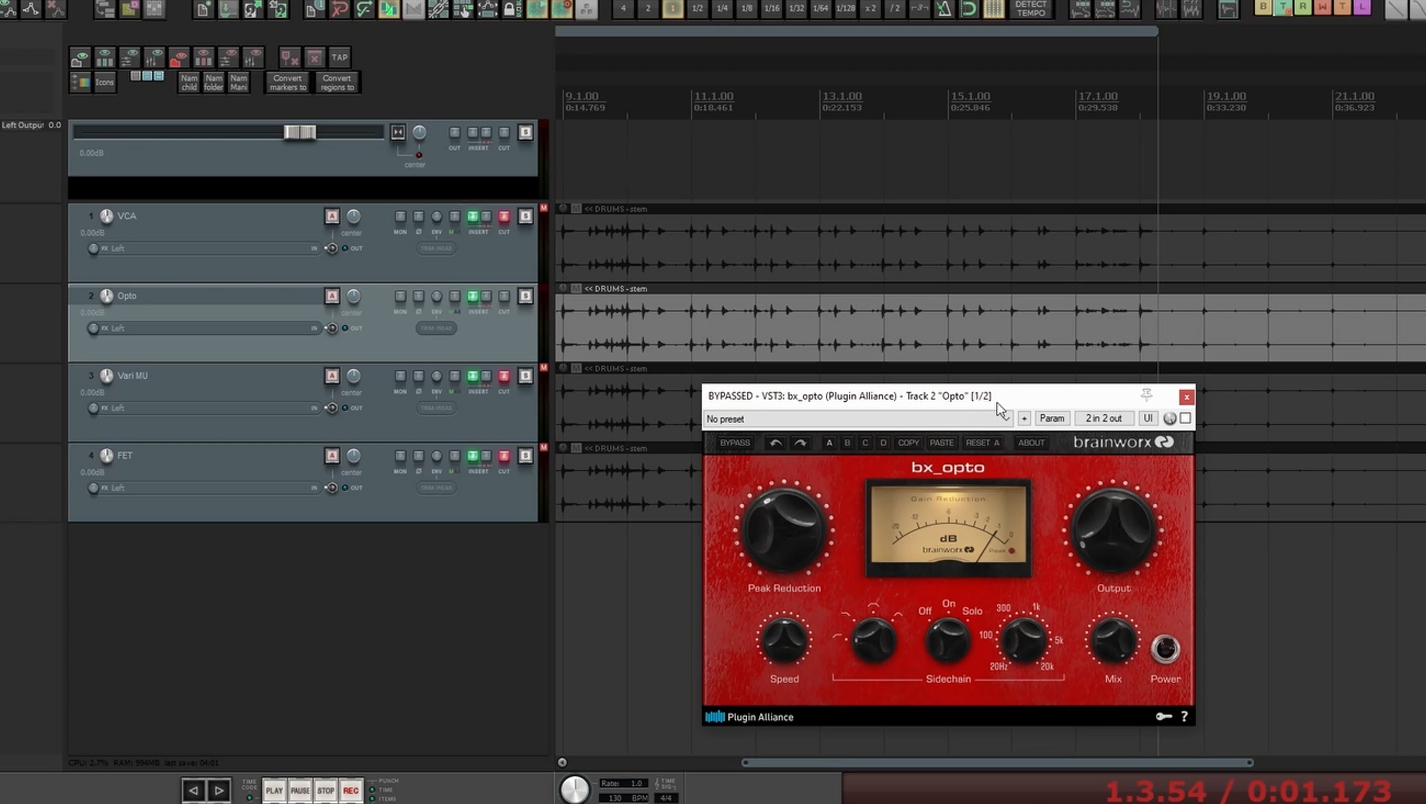Click the new project document icon

203,9
